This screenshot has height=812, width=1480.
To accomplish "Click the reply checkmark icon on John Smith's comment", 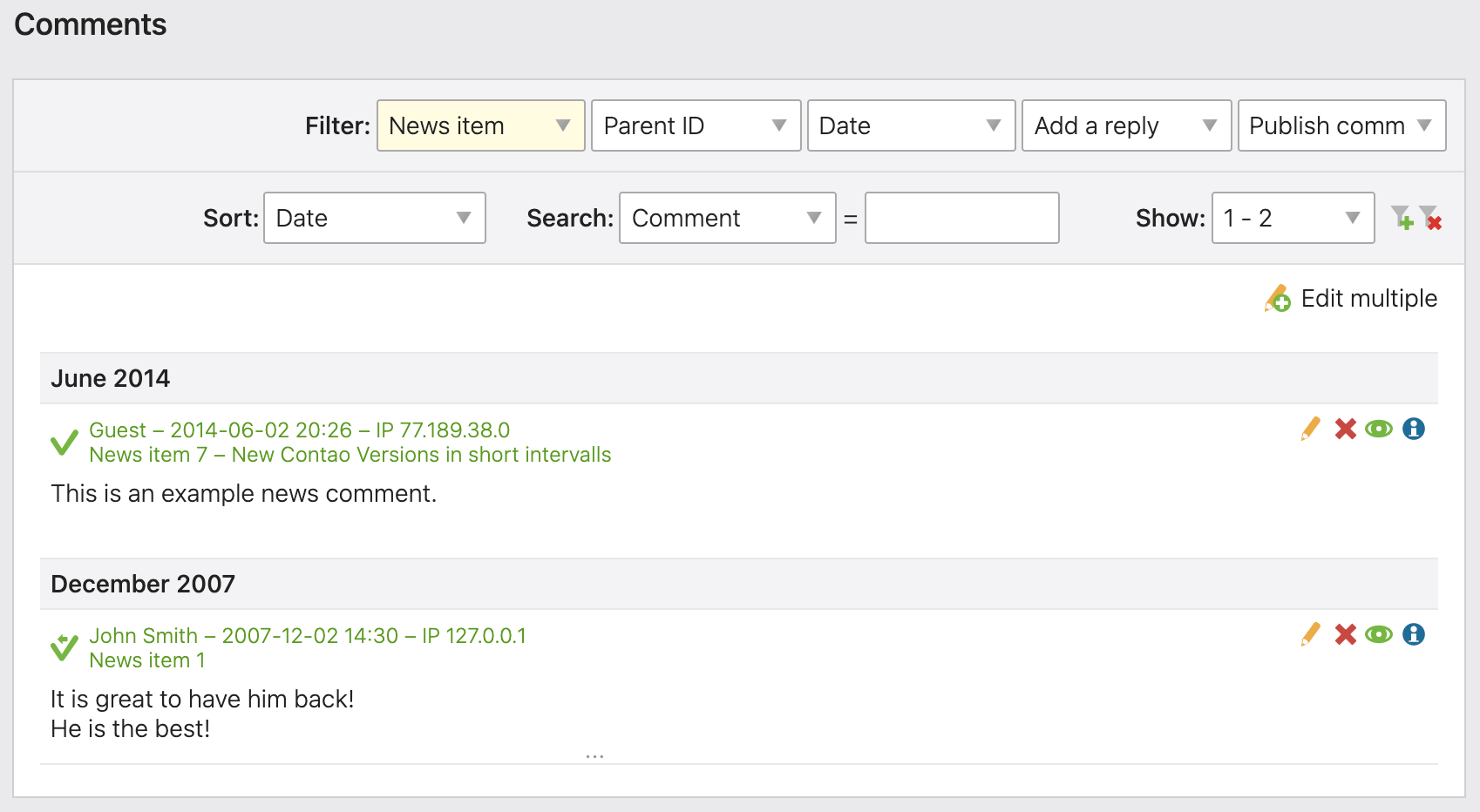I will pos(64,647).
